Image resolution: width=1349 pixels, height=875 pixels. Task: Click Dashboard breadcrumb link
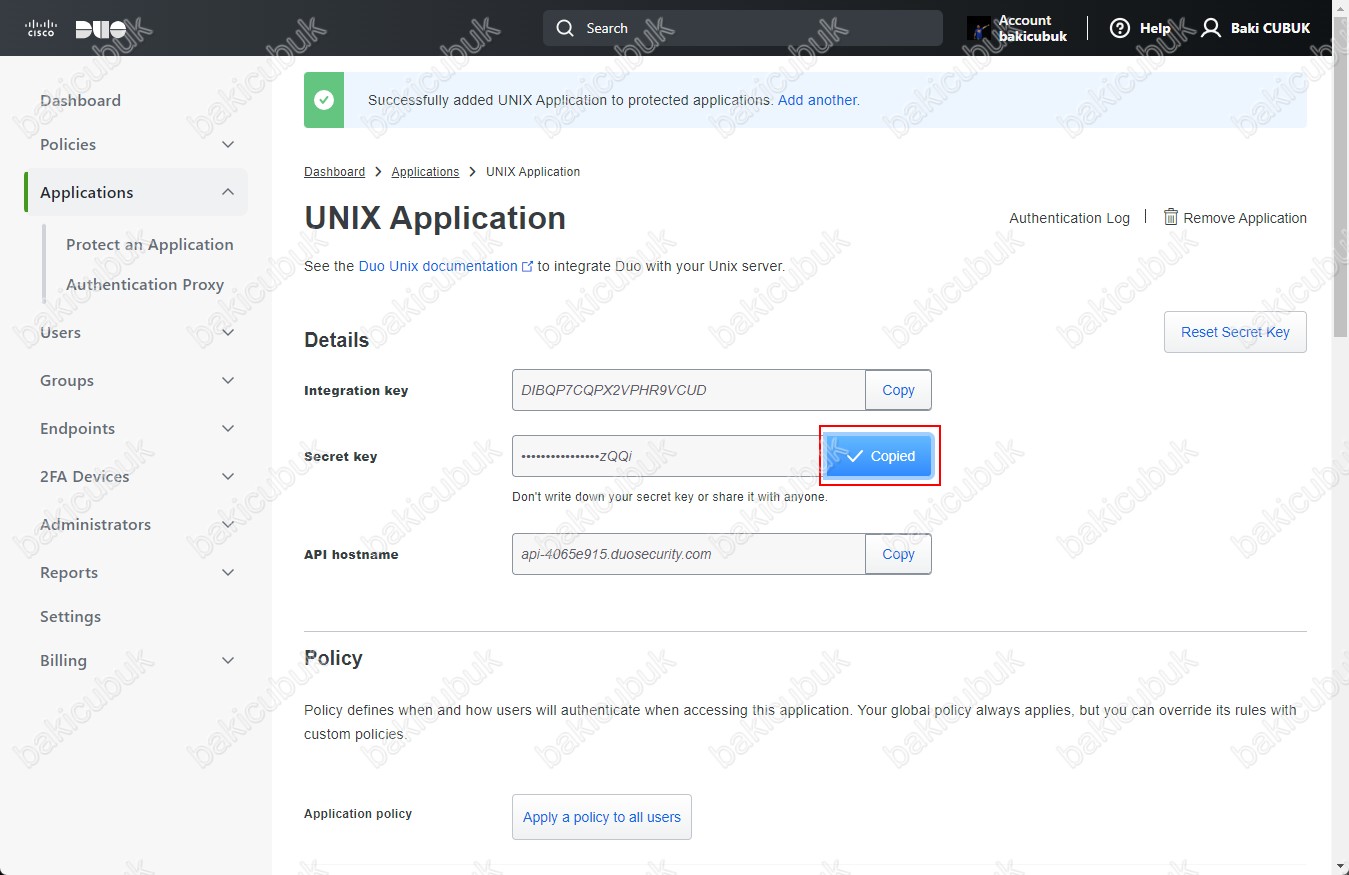click(334, 172)
